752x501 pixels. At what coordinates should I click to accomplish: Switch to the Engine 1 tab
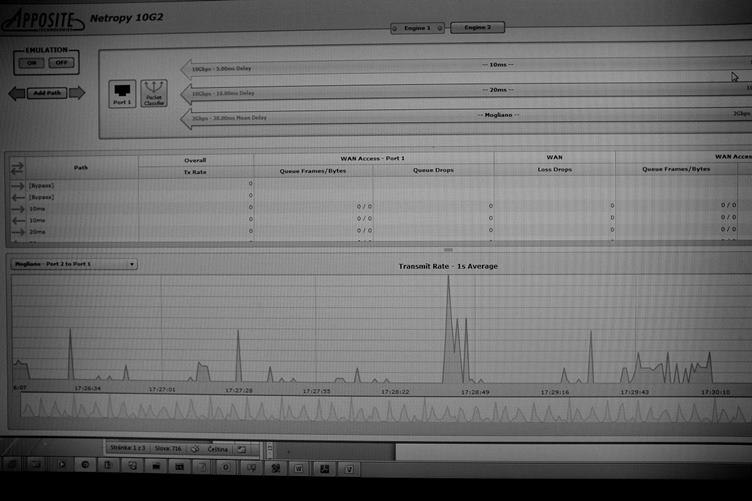click(x=417, y=28)
